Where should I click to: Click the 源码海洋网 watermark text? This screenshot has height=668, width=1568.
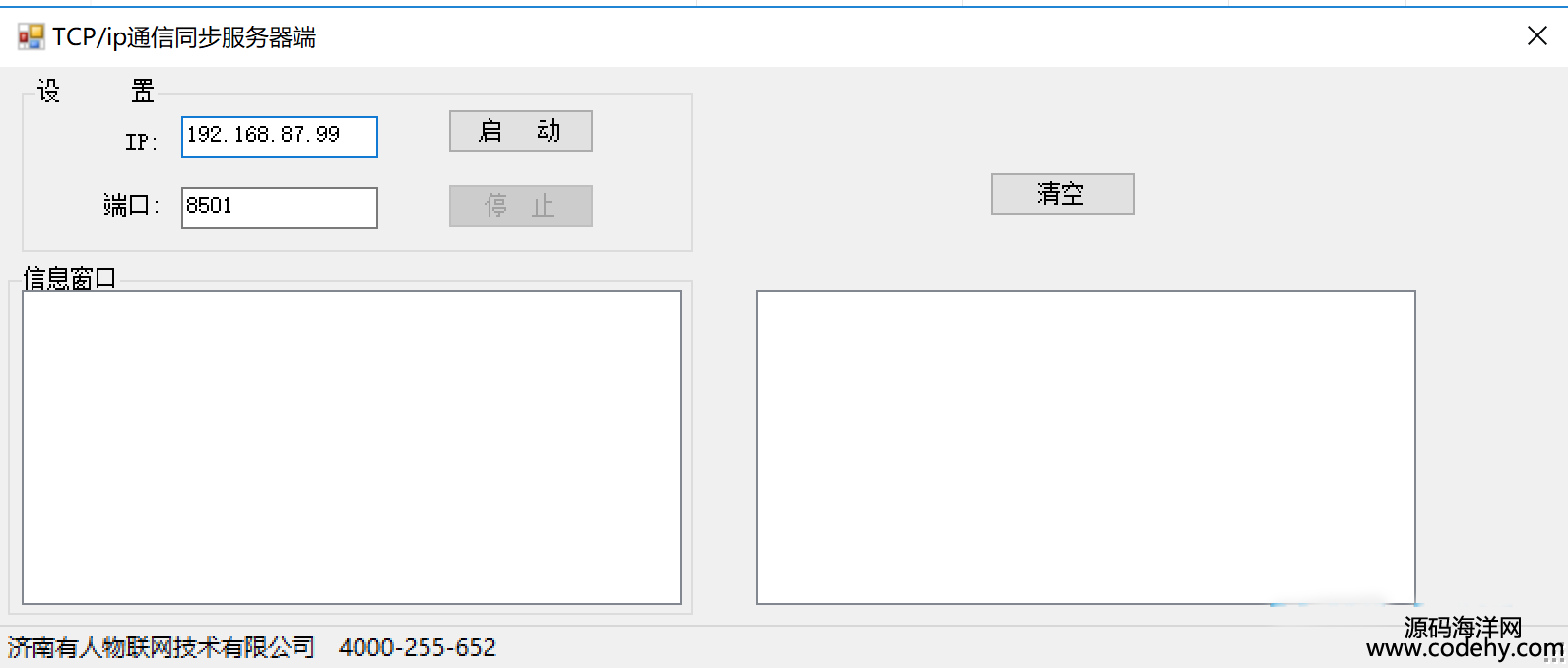coord(1464,627)
